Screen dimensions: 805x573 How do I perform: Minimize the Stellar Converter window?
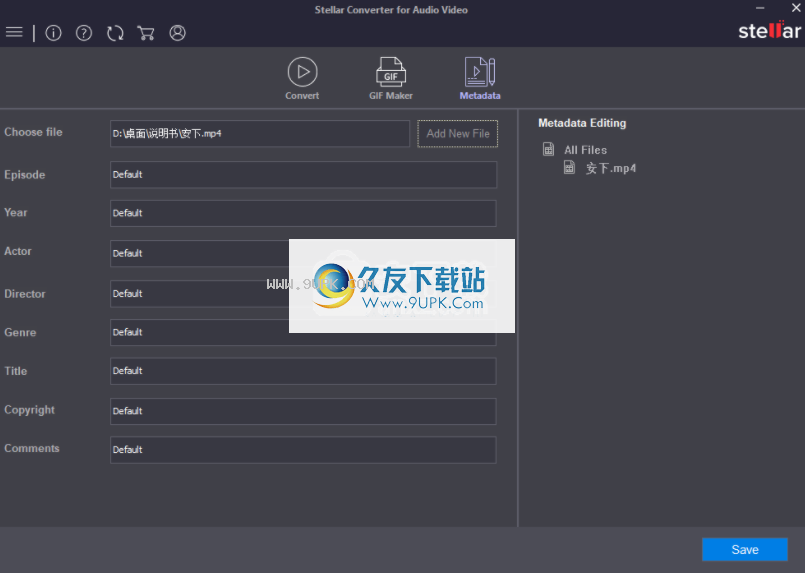coord(760,8)
